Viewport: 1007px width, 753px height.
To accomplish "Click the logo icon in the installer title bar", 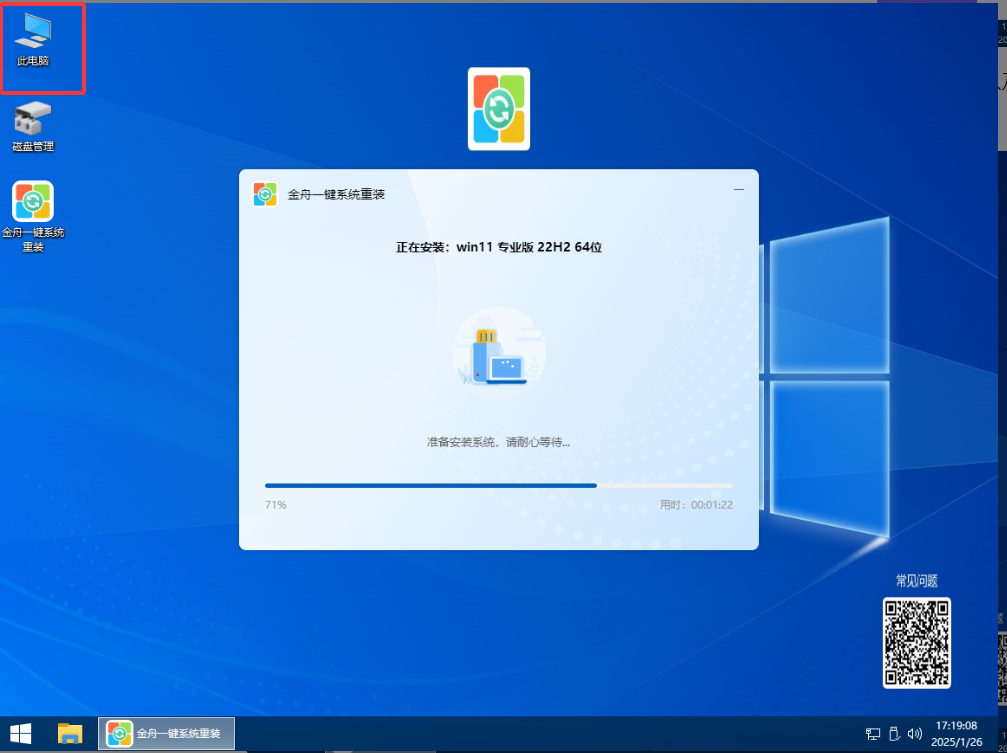I will coord(265,194).
